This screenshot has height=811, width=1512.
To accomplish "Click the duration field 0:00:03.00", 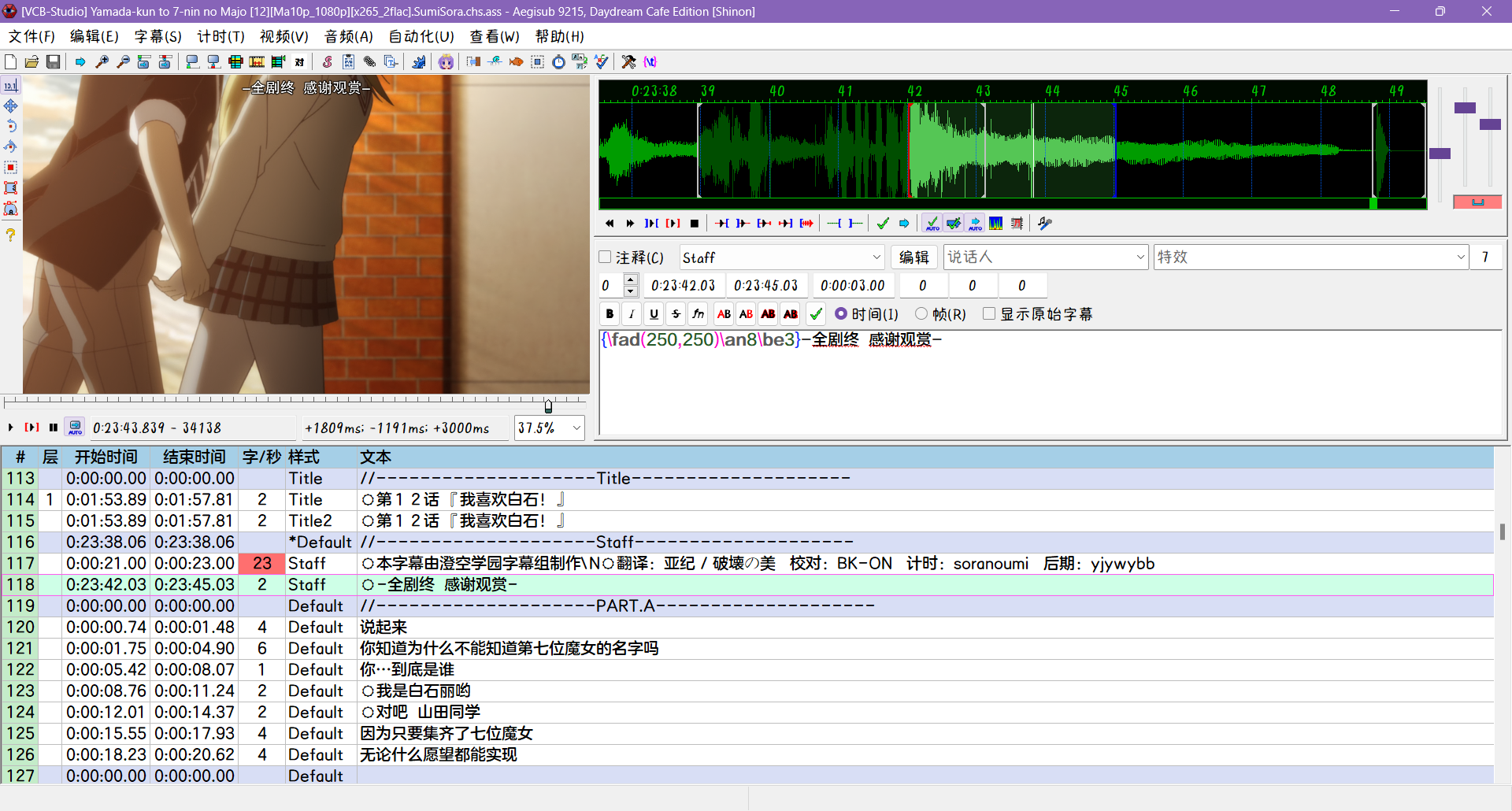I will [x=853, y=285].
